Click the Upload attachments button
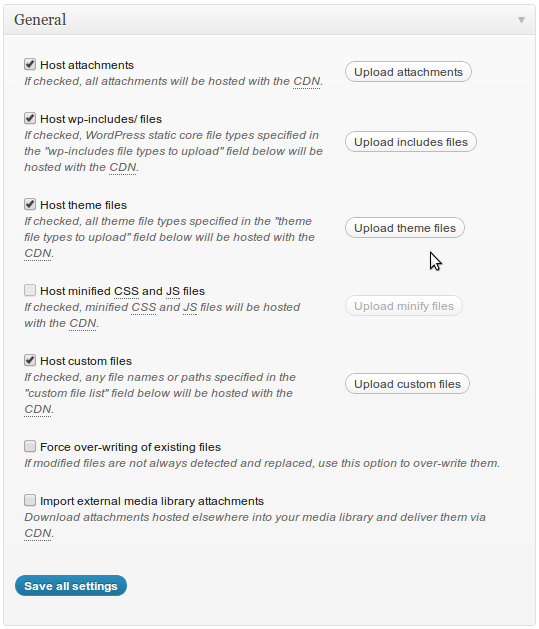 click(408, 72)
